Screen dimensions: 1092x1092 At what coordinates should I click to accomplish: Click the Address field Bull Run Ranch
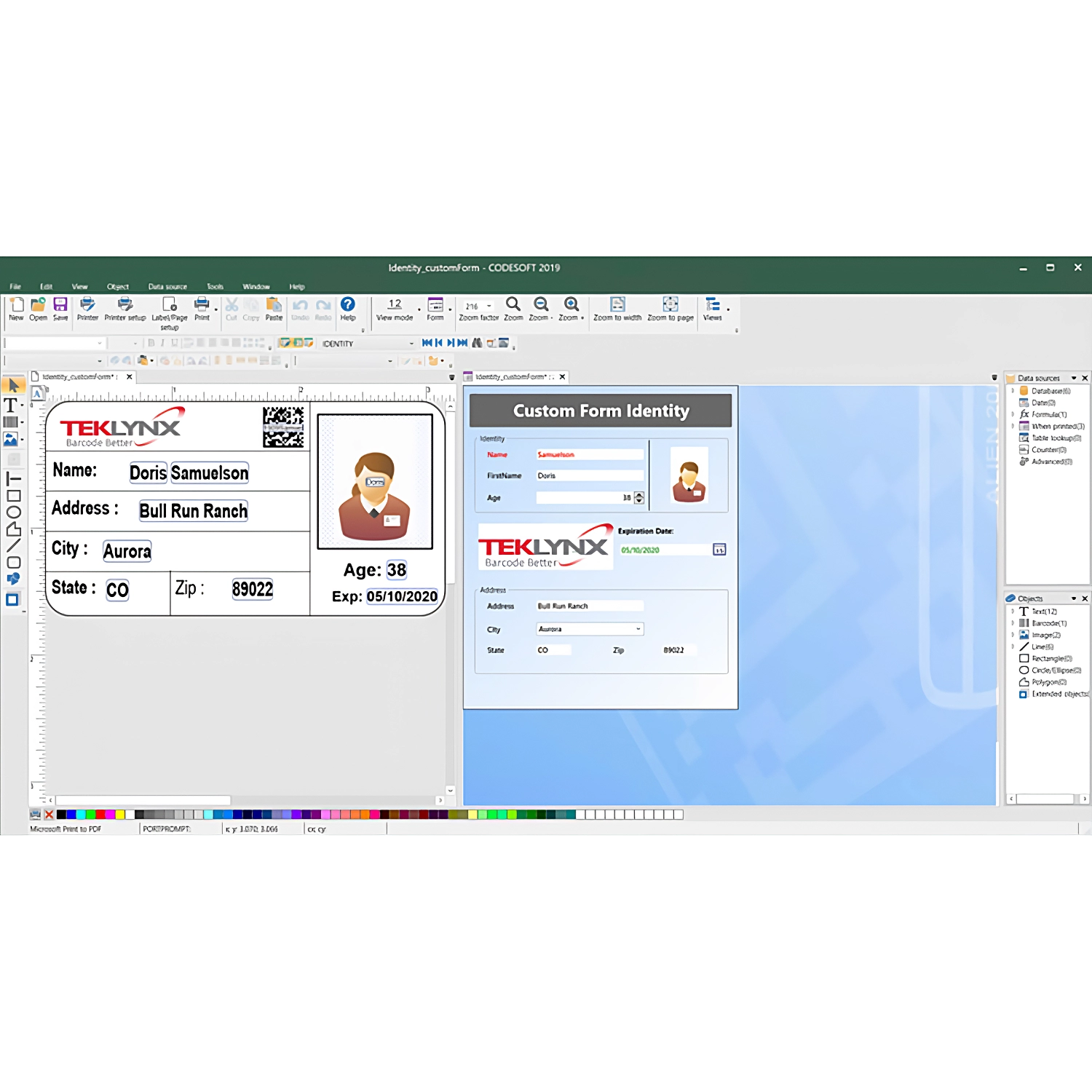(x=590, y=606)
